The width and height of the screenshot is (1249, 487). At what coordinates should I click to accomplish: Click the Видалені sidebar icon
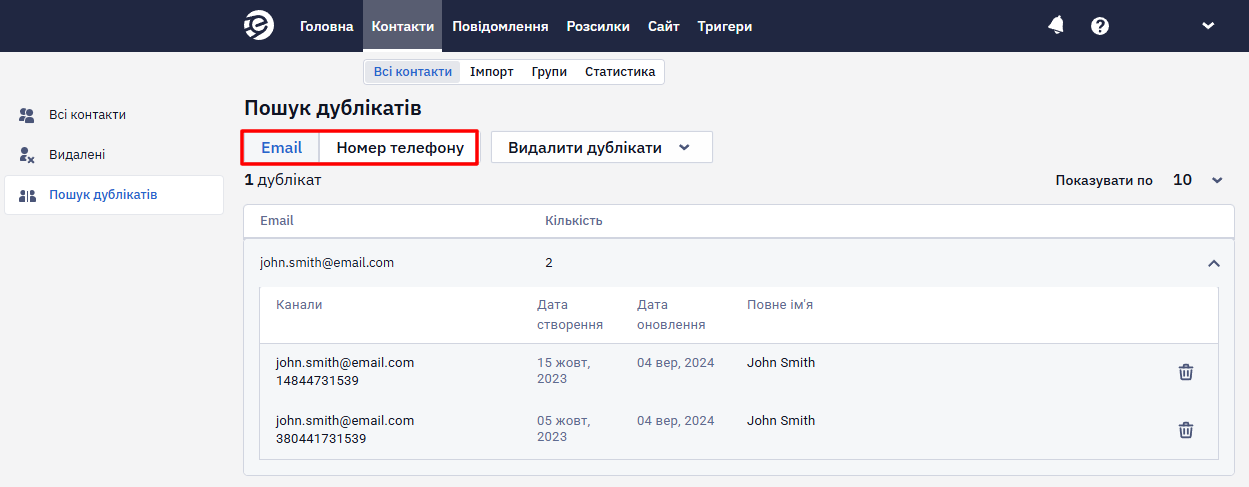[27, 155]
